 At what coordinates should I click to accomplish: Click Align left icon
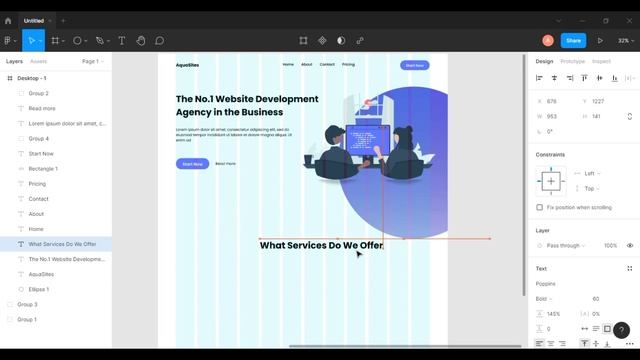coord(539,78)
